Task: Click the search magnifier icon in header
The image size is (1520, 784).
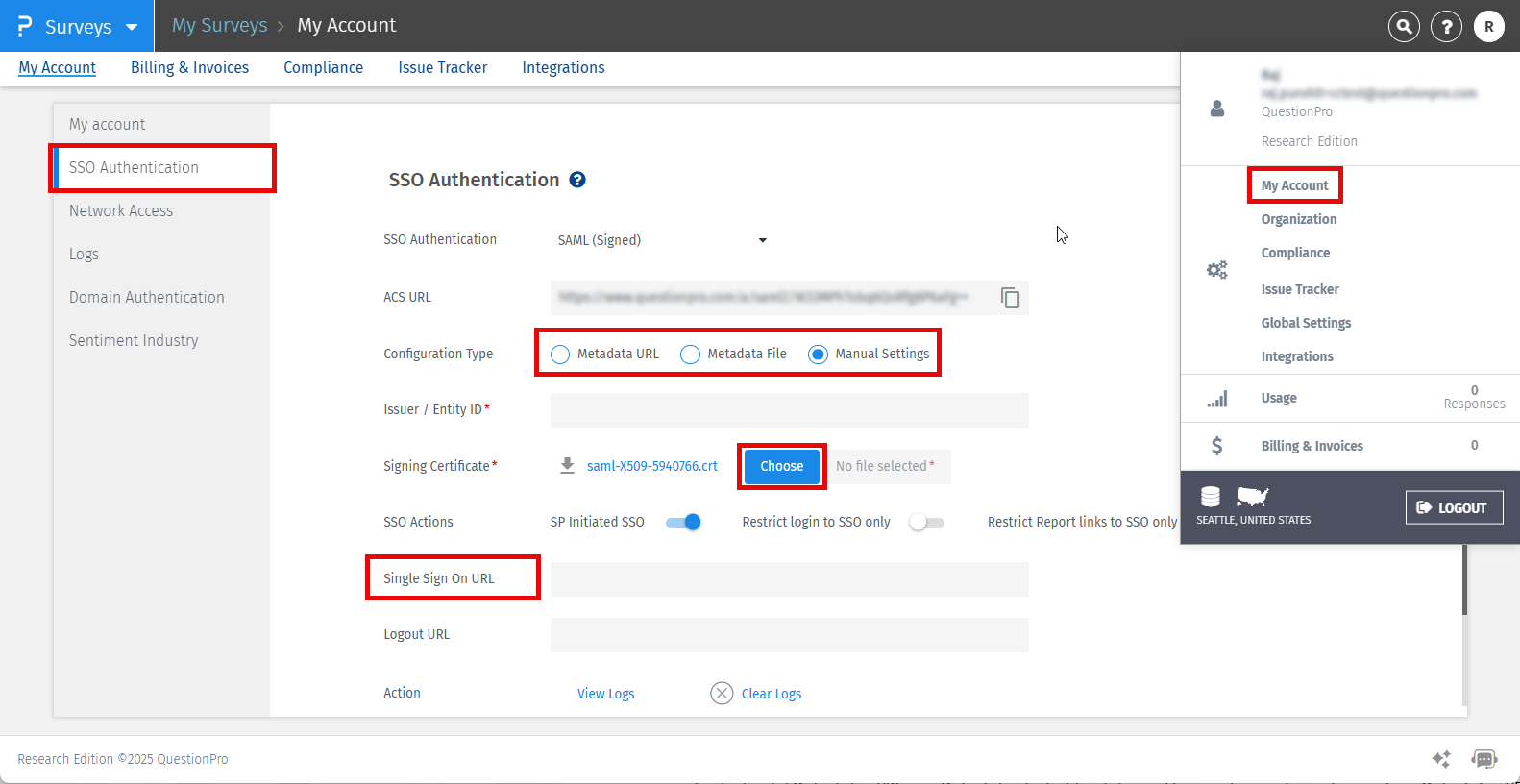Action: pos(1404,27)
